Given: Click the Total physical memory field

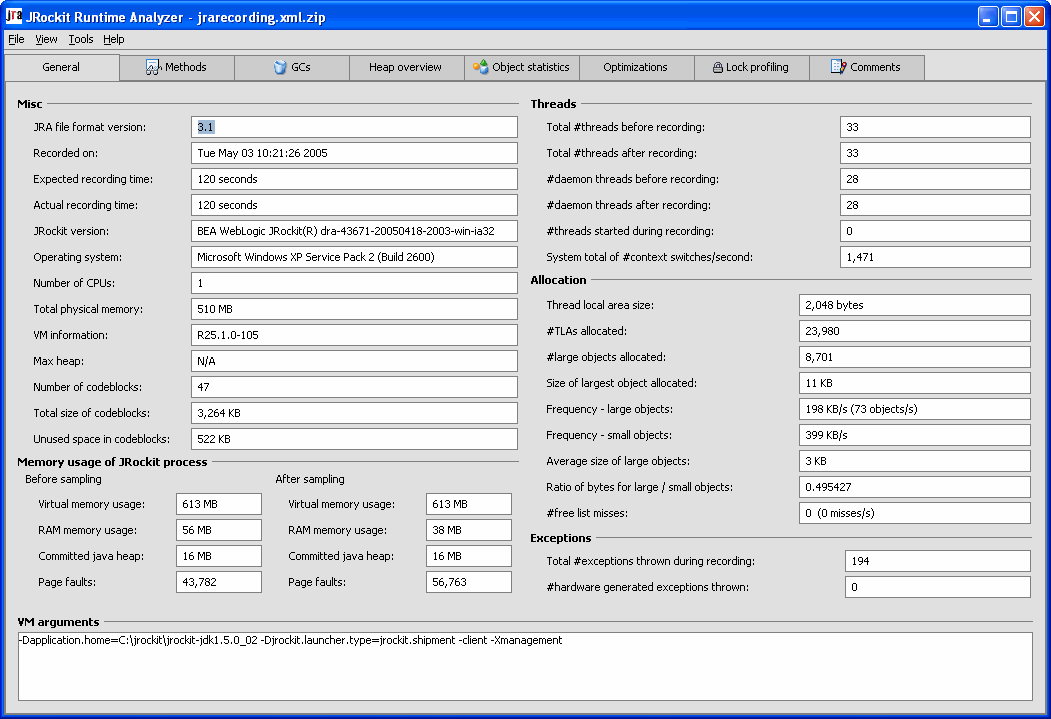Looking at the screenshot, I should [354, 310].
